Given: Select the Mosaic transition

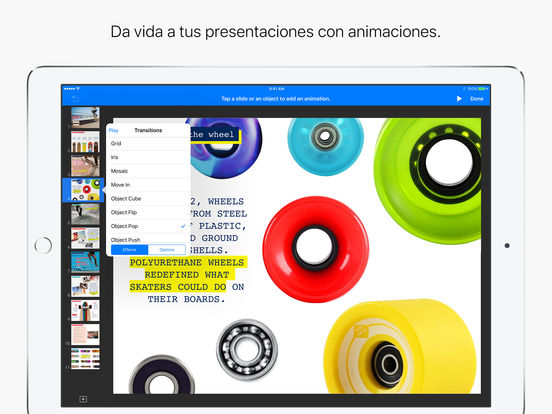Looking at the screenshot, I should click(148, 171).
